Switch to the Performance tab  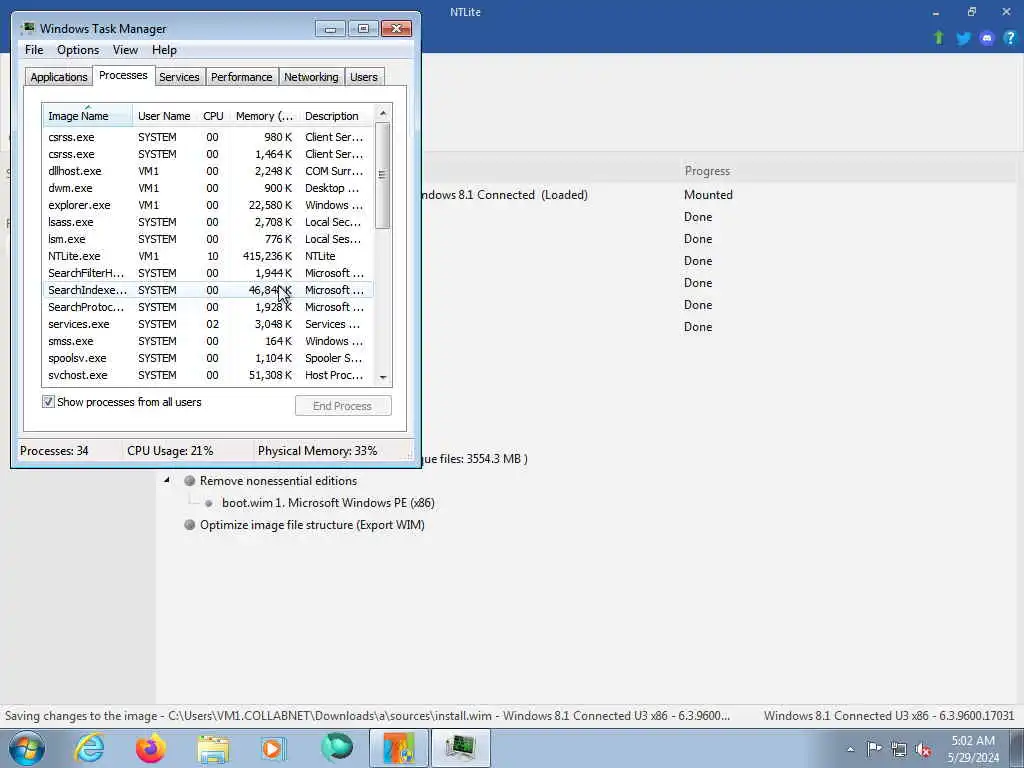tap(241, 77)
